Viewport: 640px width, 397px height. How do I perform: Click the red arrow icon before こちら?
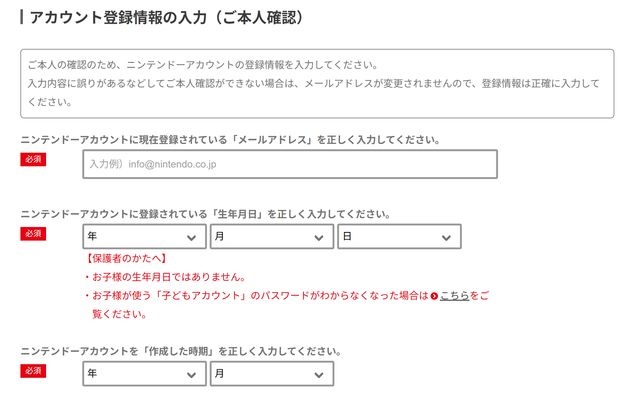(434, 296)
